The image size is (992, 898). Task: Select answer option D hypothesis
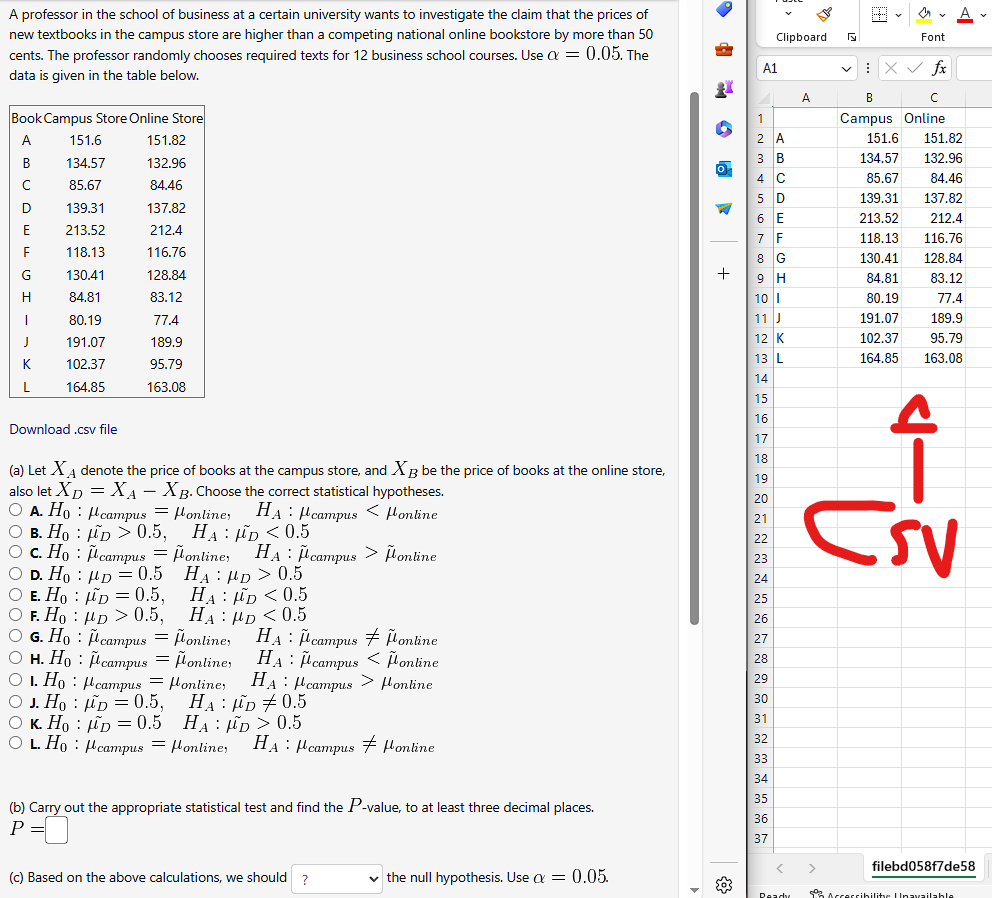15,576
